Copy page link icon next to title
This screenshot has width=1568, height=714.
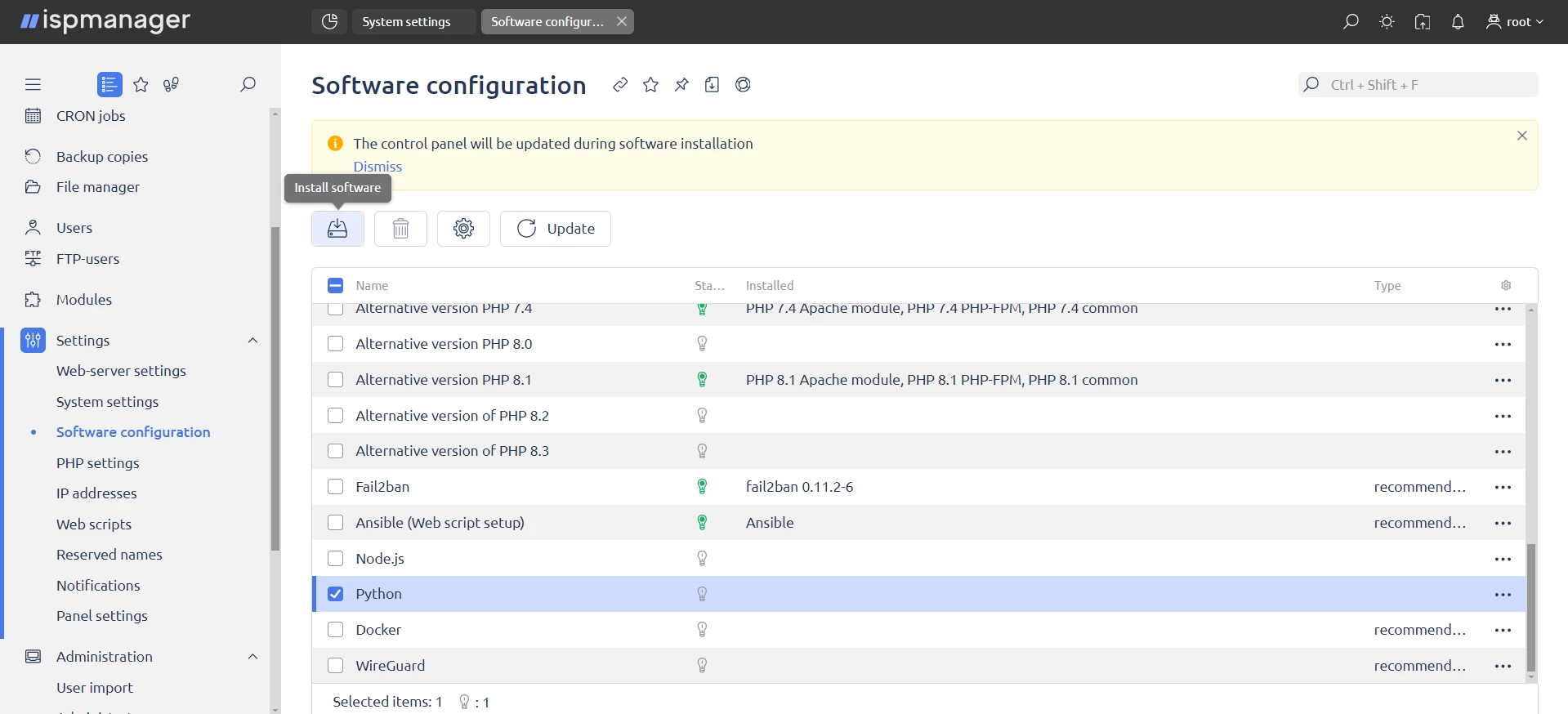click(620, 85)
